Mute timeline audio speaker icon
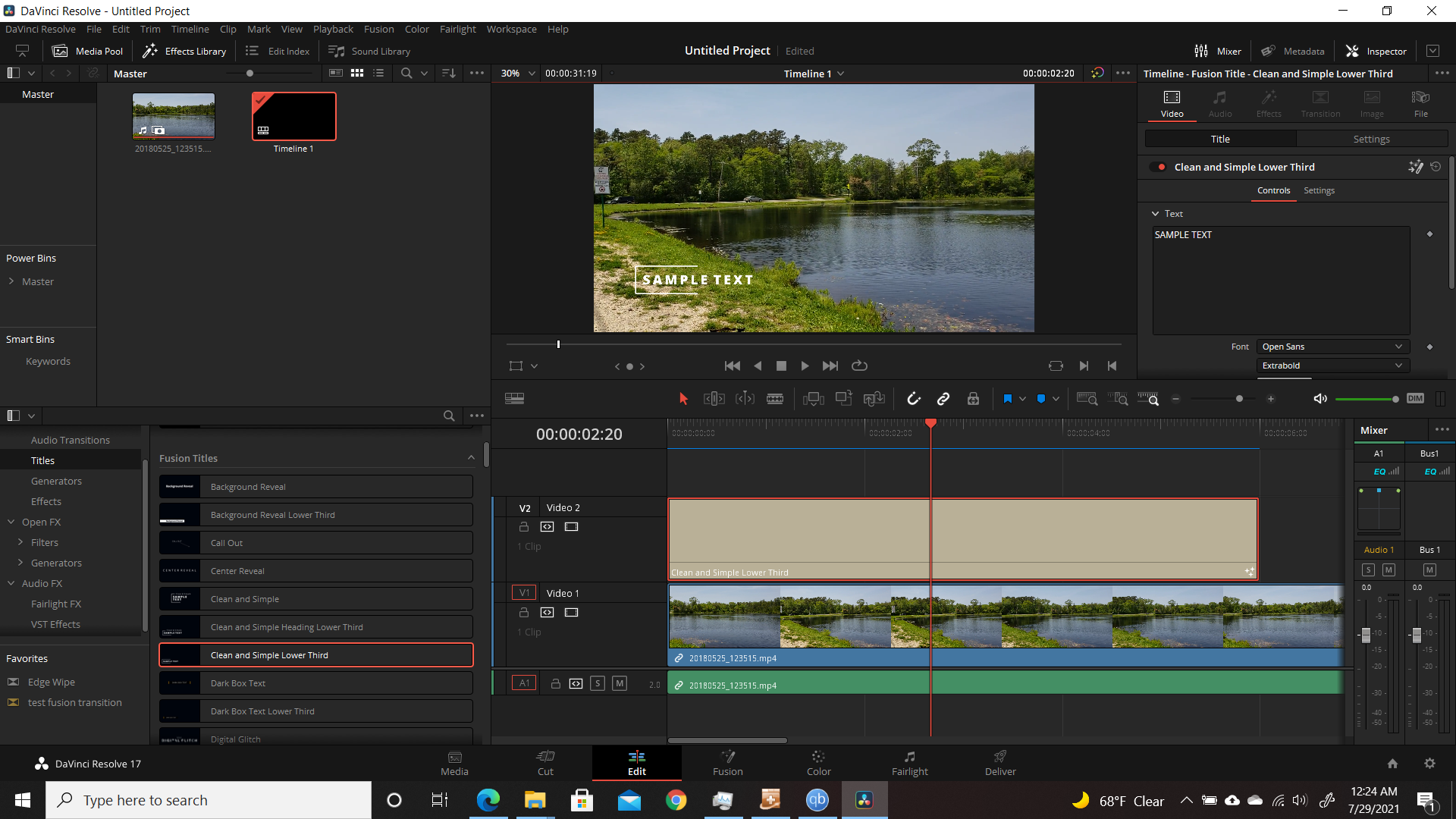Viewport: 1456px width, 819px height. pos(1320,399)
